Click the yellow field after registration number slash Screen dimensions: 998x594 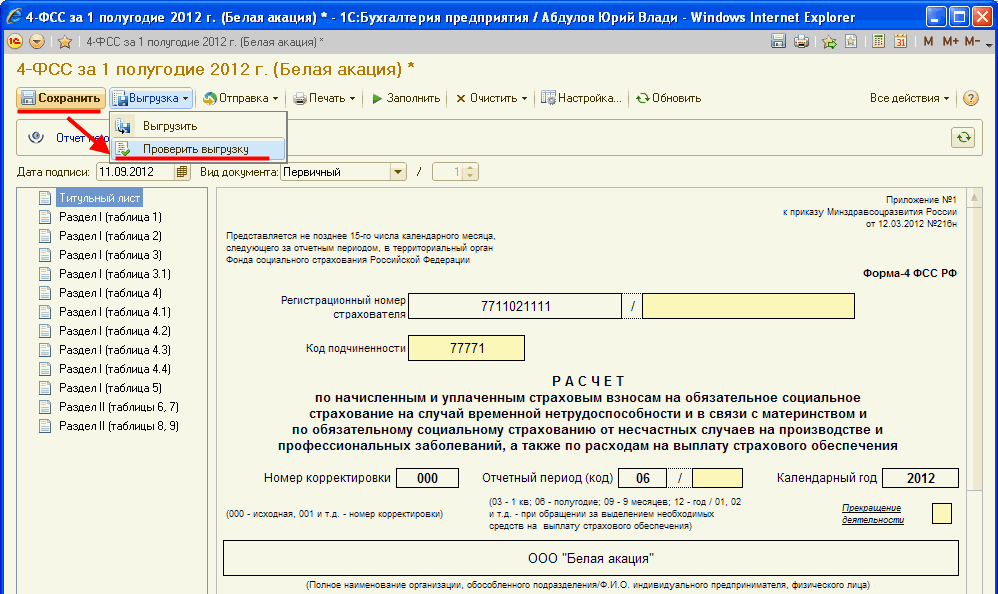click(x=748, y=306)
